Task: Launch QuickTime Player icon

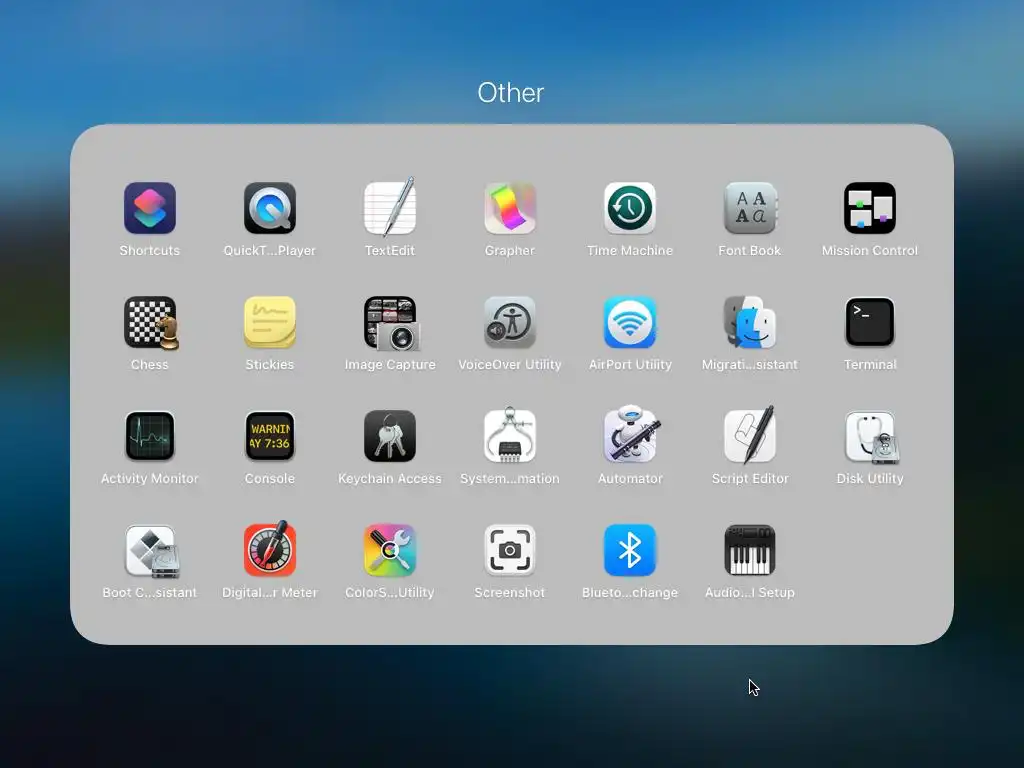Action: pyautogui.click(x=270, y=208)
